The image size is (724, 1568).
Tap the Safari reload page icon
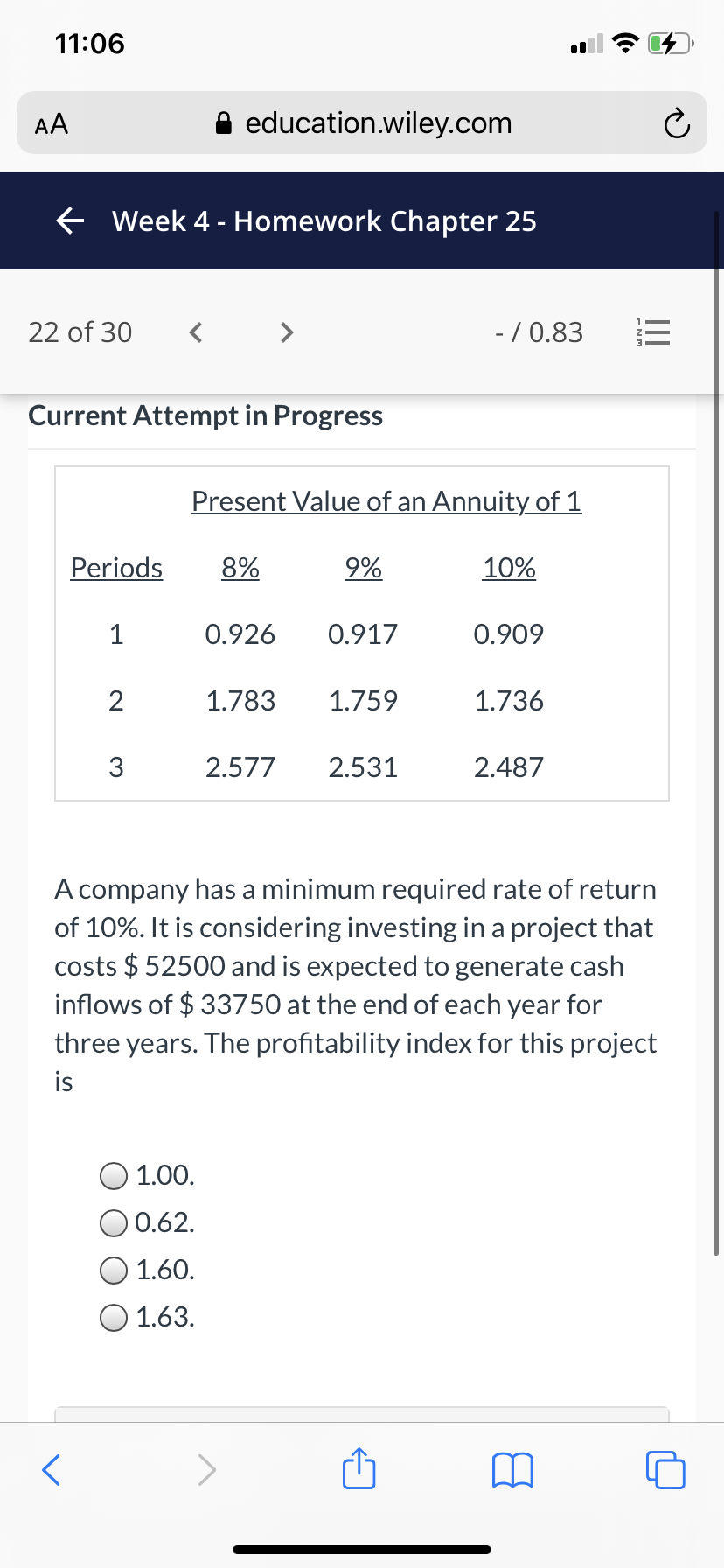676,124
